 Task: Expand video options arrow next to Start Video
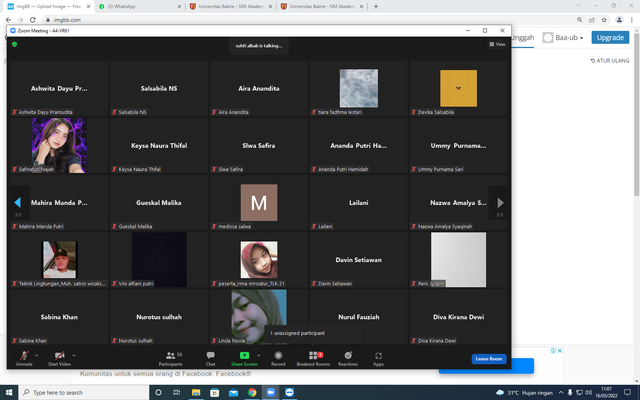click(x=74, y=356)
